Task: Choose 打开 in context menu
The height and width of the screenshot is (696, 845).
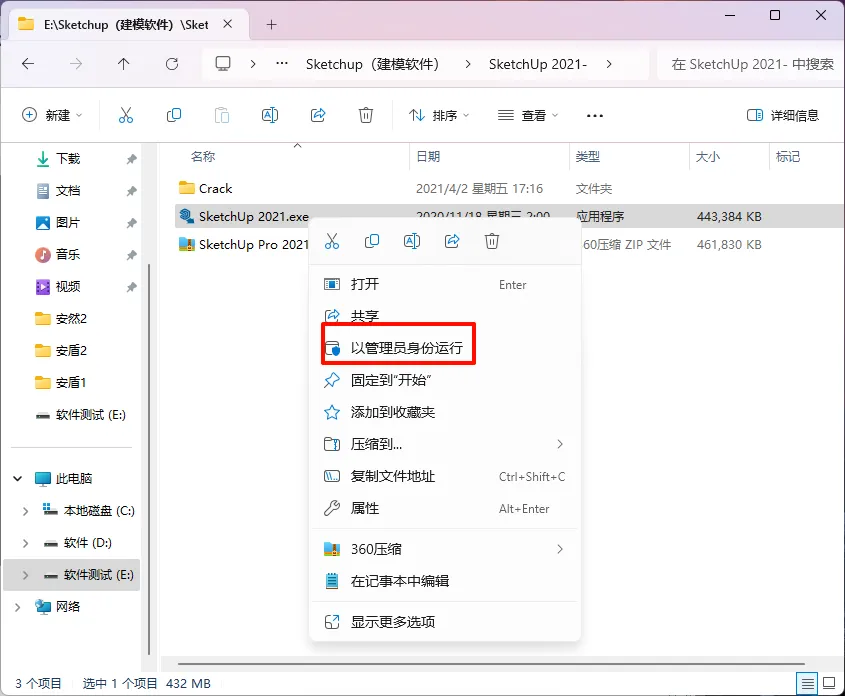Action: tap(445, 284)
